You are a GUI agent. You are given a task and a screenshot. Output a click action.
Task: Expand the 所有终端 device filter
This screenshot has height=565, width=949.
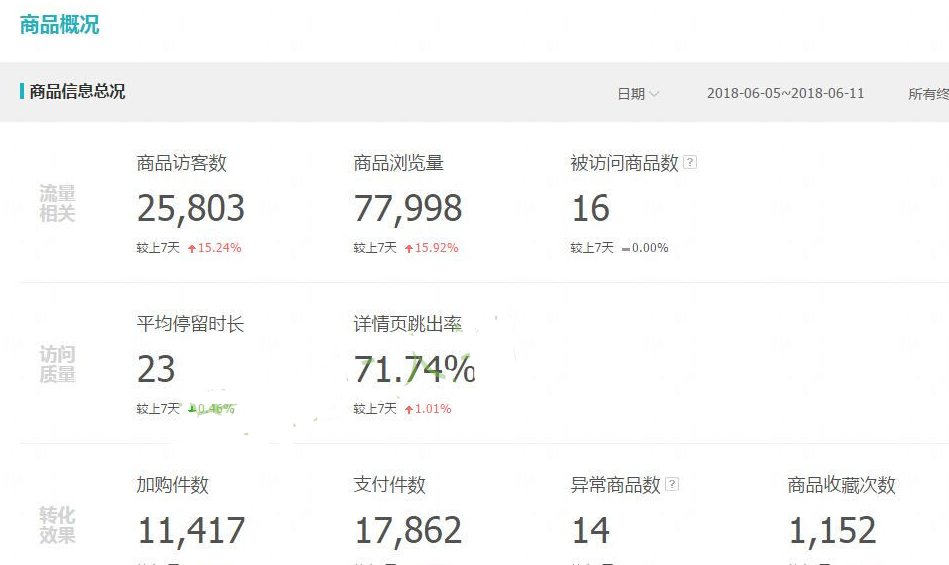coord(927,94)
